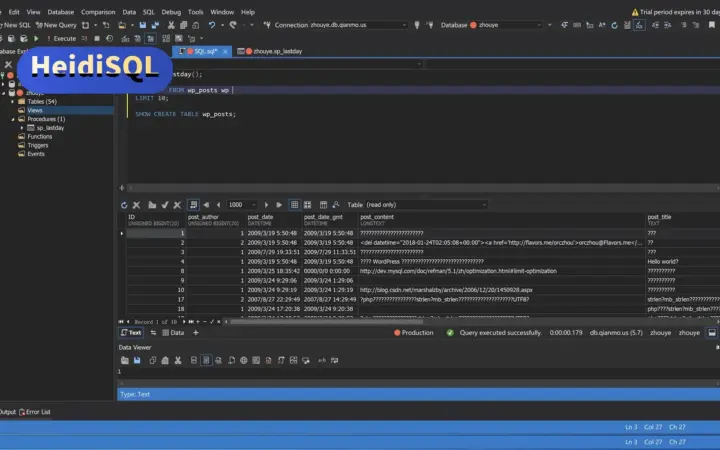Click the Refresh icon in the top toolbar
The width and height of the screenshot is (720, 450).
tap(614, 25)
